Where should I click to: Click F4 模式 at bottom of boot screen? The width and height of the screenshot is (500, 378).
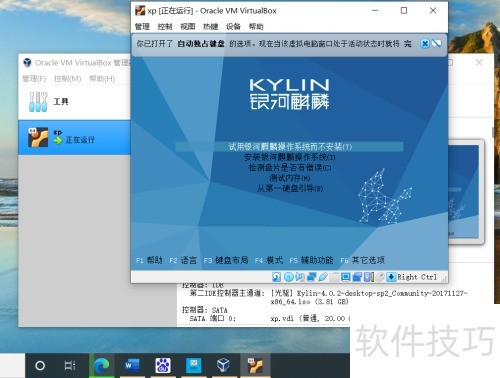[269, 260]
